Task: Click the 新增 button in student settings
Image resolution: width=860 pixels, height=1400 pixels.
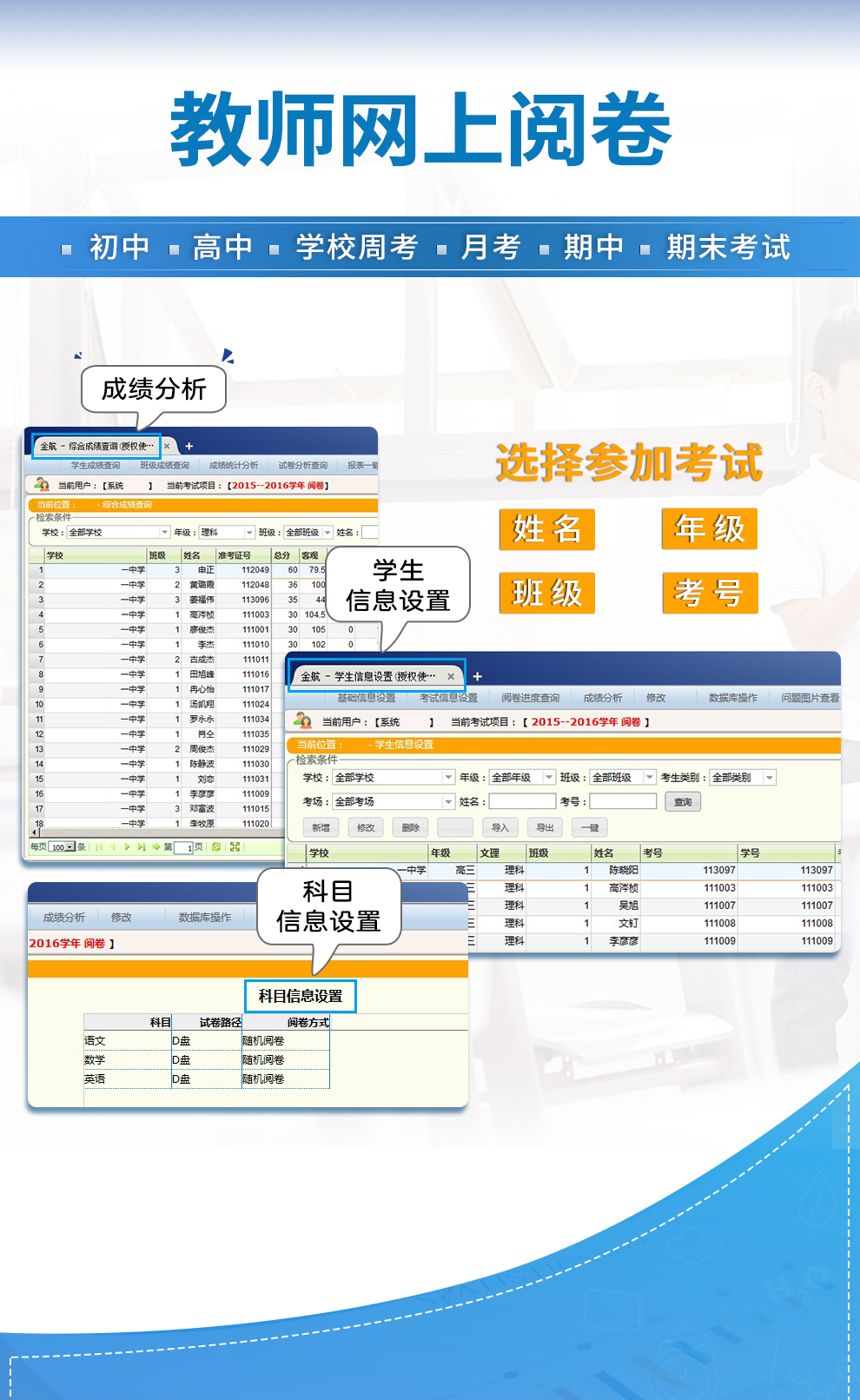Action: point(321,827)
